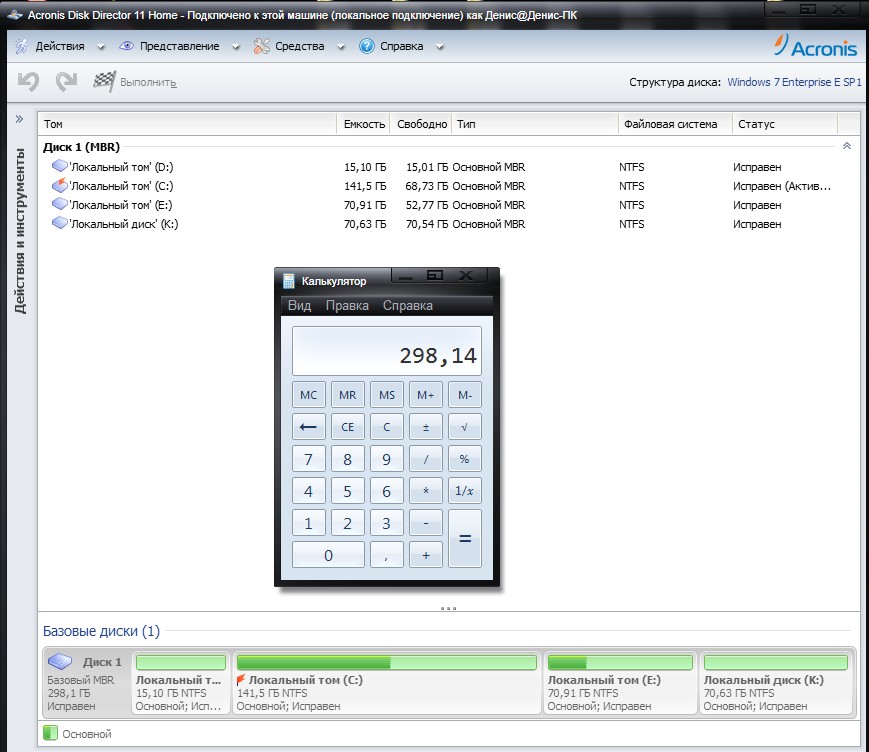Image resolution: width=869 pixels, height=752 pixels.
Task: Click the Базовые диски (1) heading
Action: [x=101, y=631]
